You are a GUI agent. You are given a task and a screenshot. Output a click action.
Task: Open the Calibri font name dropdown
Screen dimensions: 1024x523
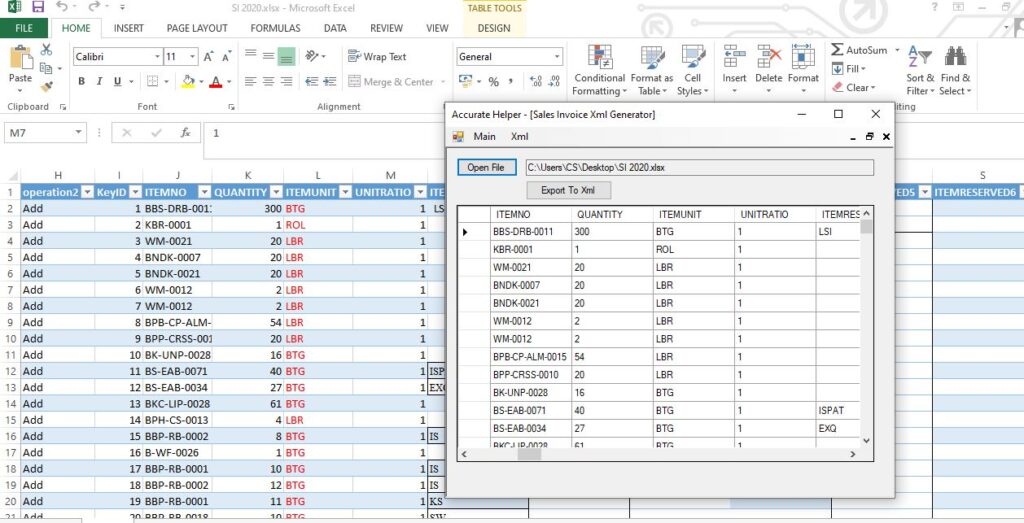pos(157,57)
